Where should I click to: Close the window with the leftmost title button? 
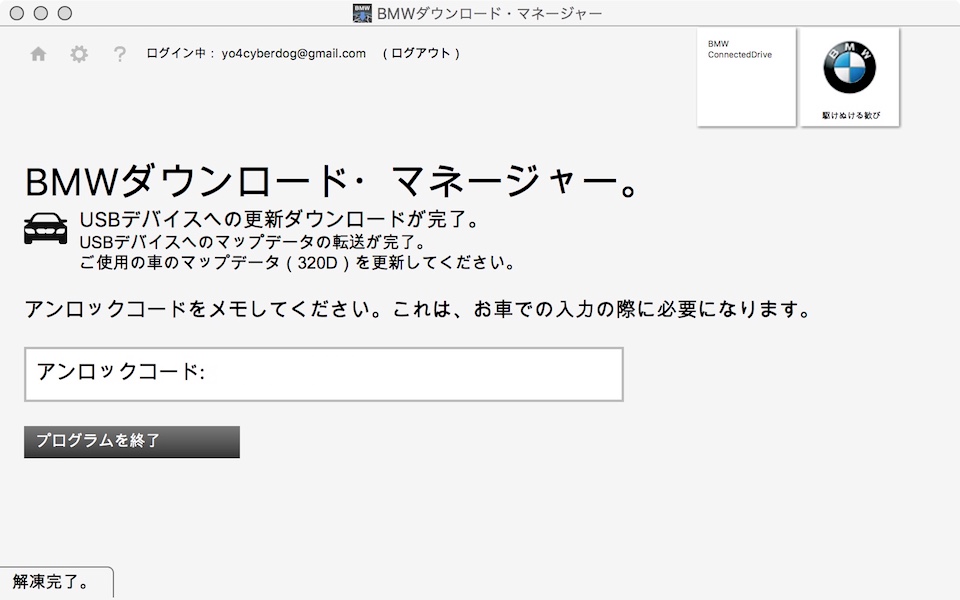coord(17,13)
